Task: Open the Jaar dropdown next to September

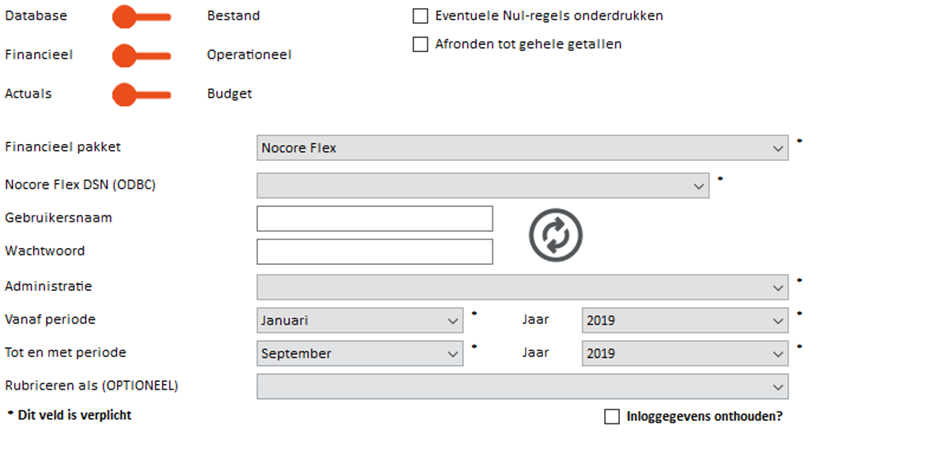Action: pos(685,354)
